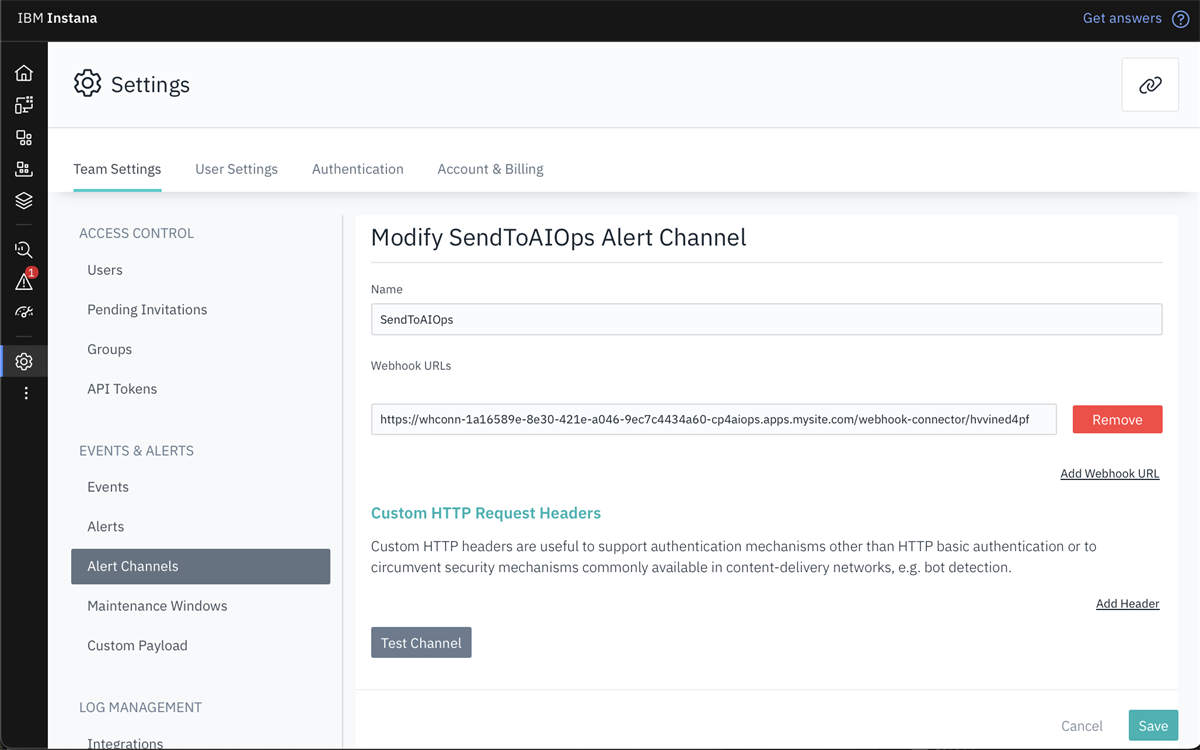Select Pending Invitations menu item

click(147, 310)
